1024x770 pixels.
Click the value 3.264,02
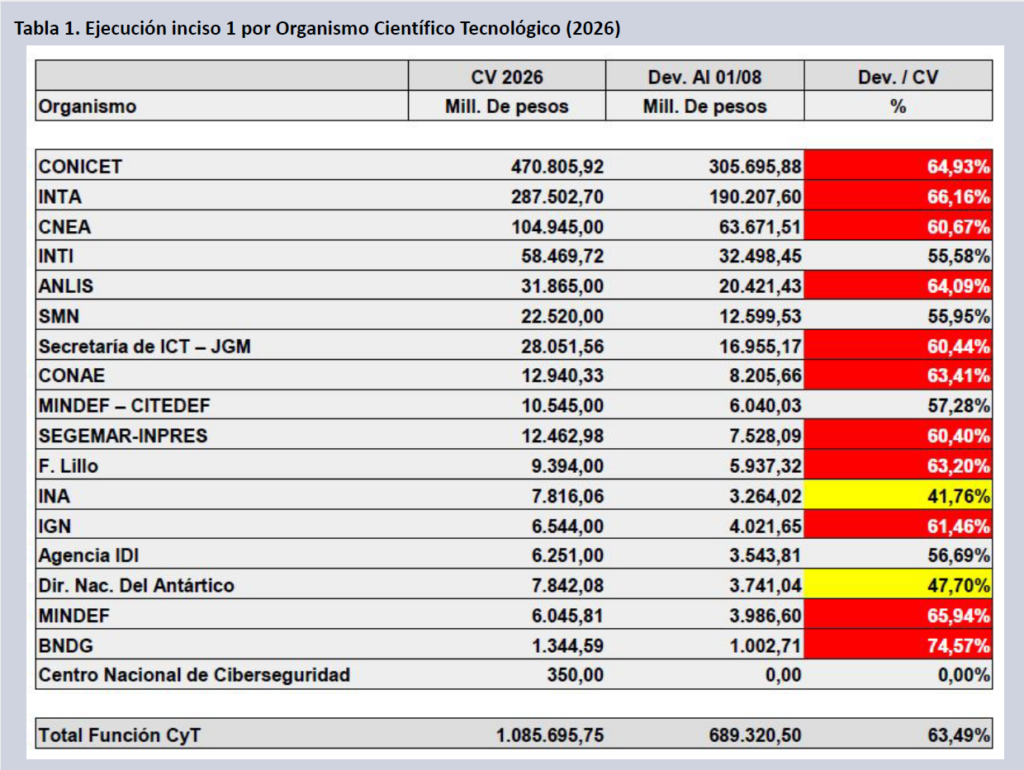click(x=765, y=496)
